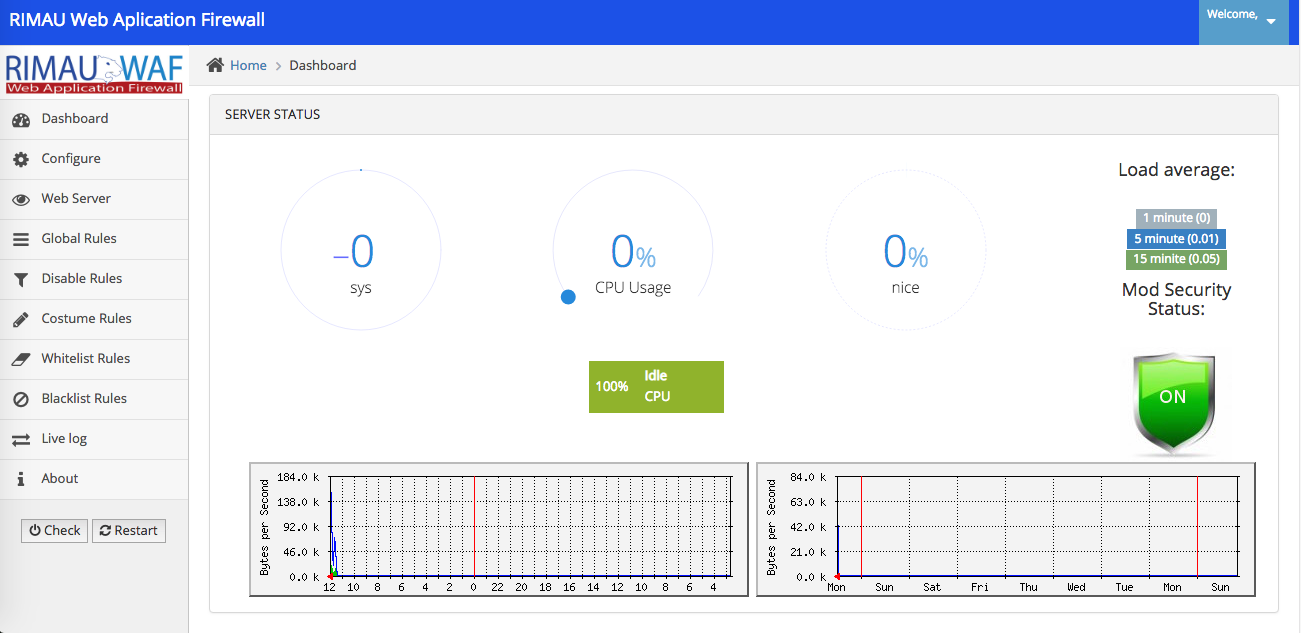Click the 5 minute (0.01) load badge
This screenshot has width=1301, height=633.
[1176, 239]
